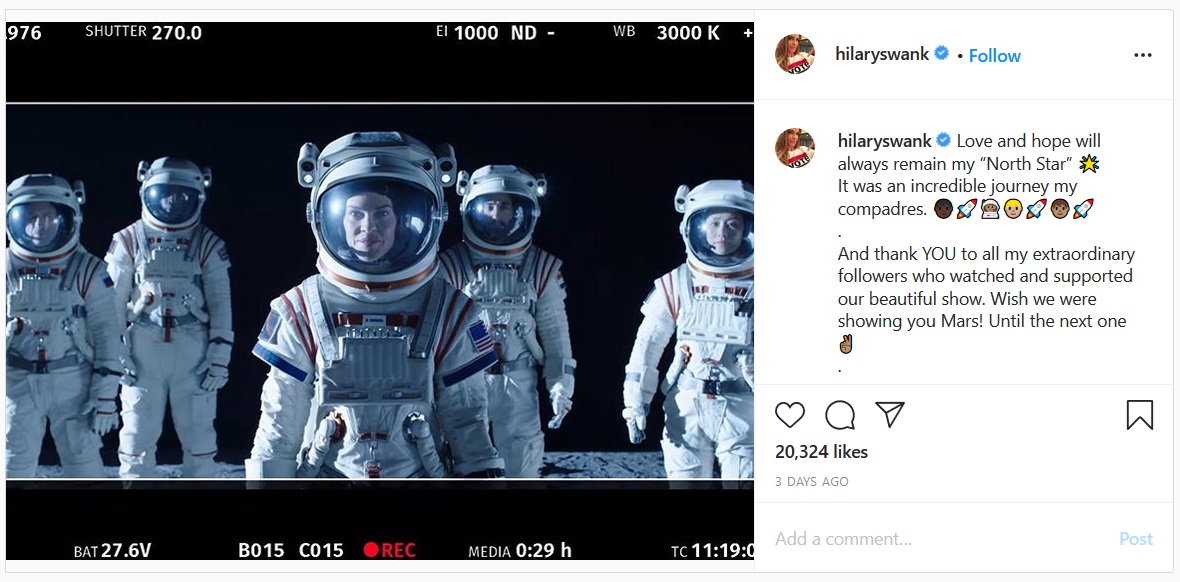The height and width of the screenshot is (582, 1180).
Task: Like the post with the heart icon
Action: click(789, 415)
